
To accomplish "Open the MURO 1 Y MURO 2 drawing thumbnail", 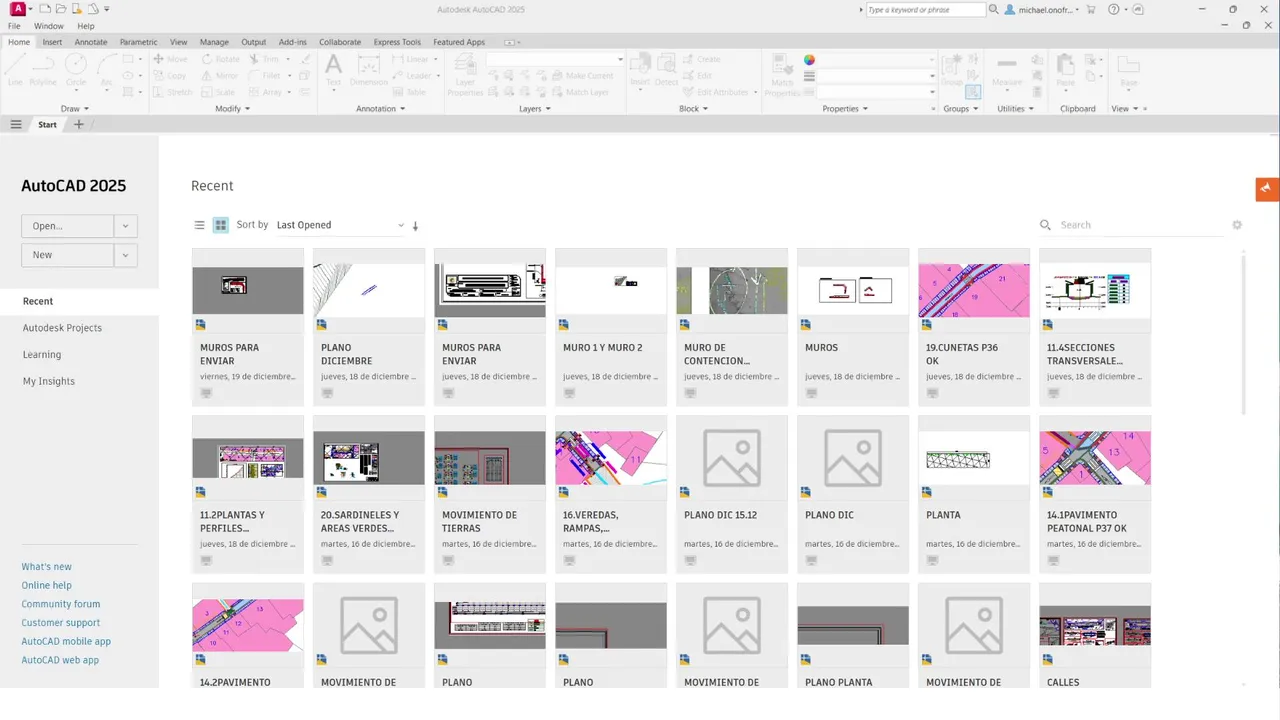I will click(611, 290).
